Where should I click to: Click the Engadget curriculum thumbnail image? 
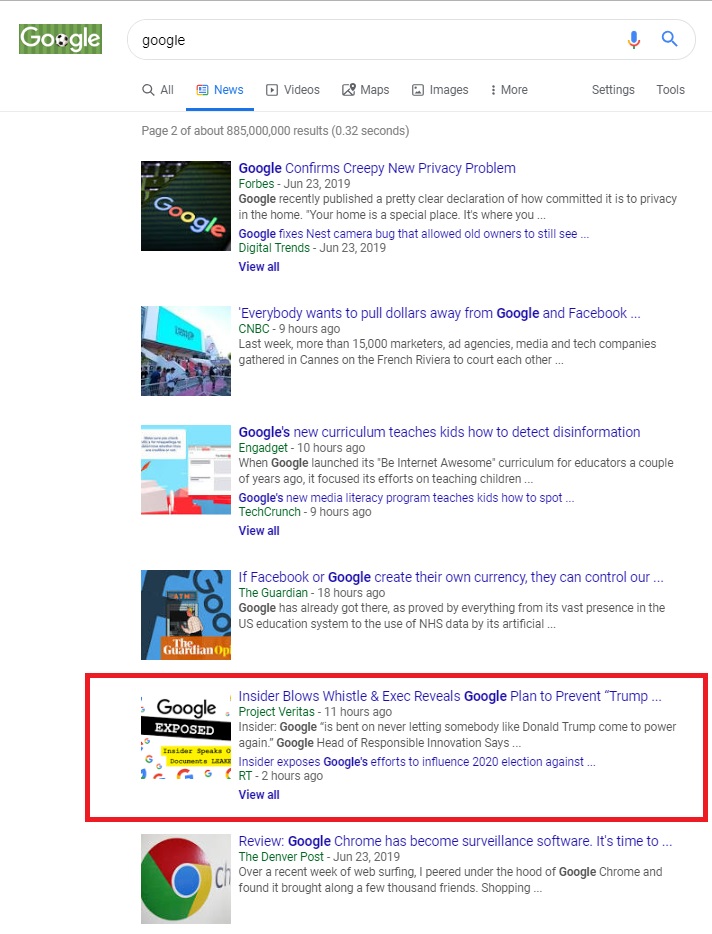(x=186, y=469)
